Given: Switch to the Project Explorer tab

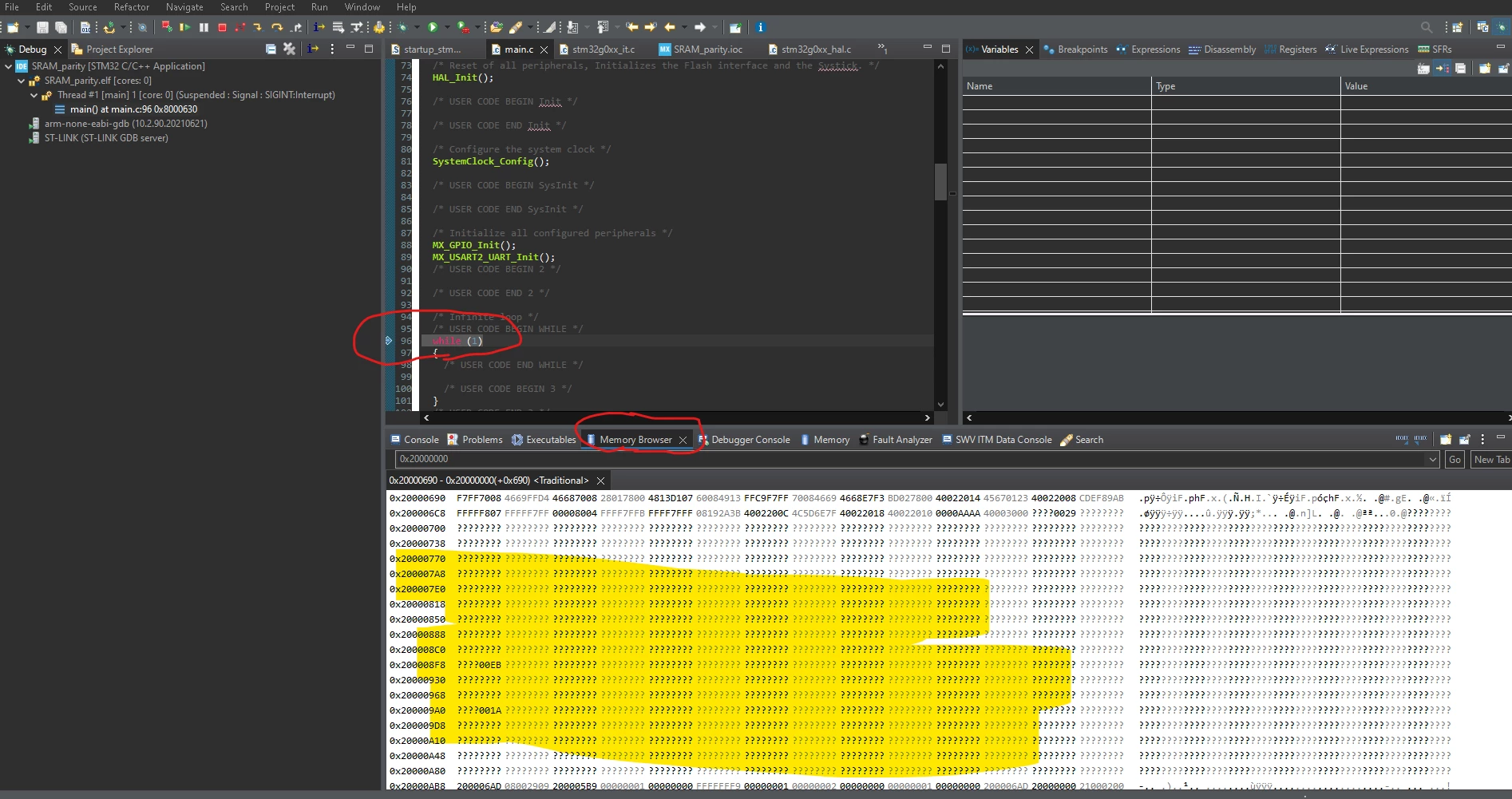Looking at the screenshot, I should pos(112,49).
